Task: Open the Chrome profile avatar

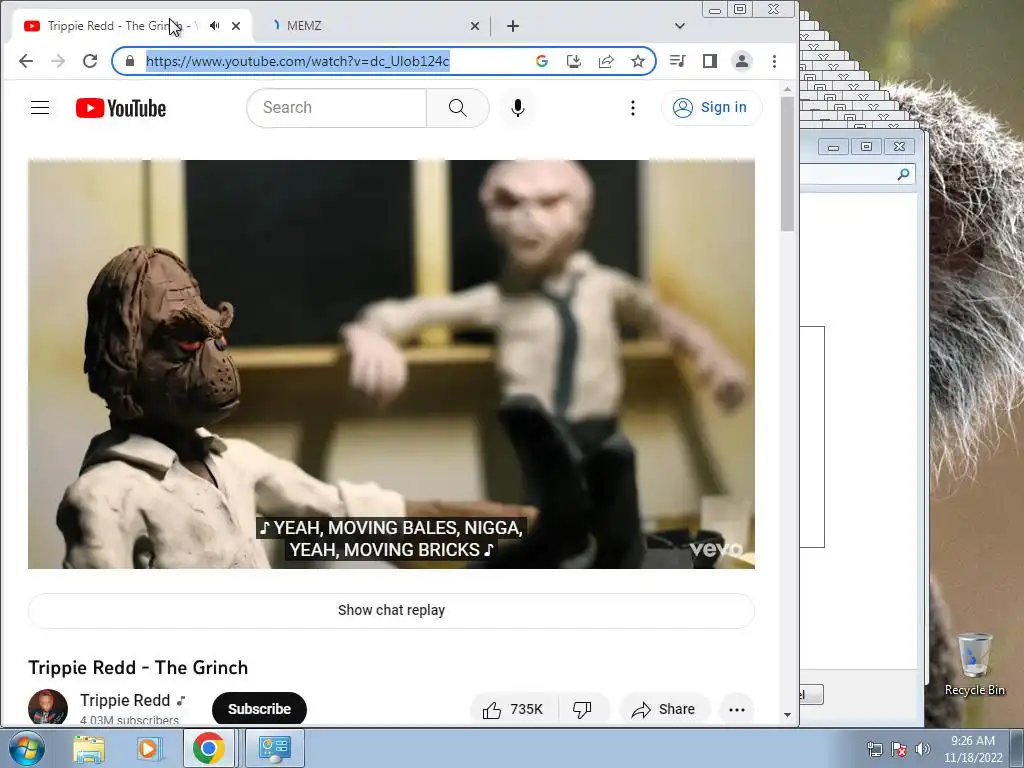Action: (742, 61)
